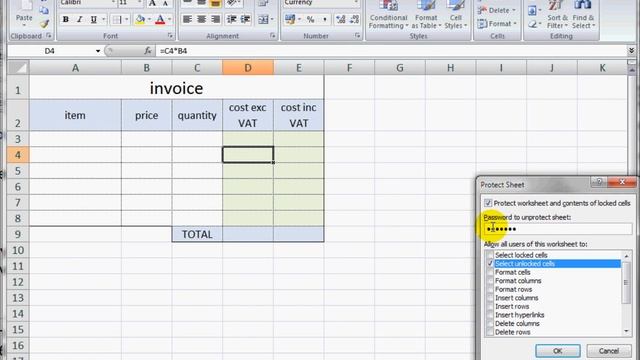Click Decrease Decimal icon
This screenshot has height=360, width=640.
[354, 19]
